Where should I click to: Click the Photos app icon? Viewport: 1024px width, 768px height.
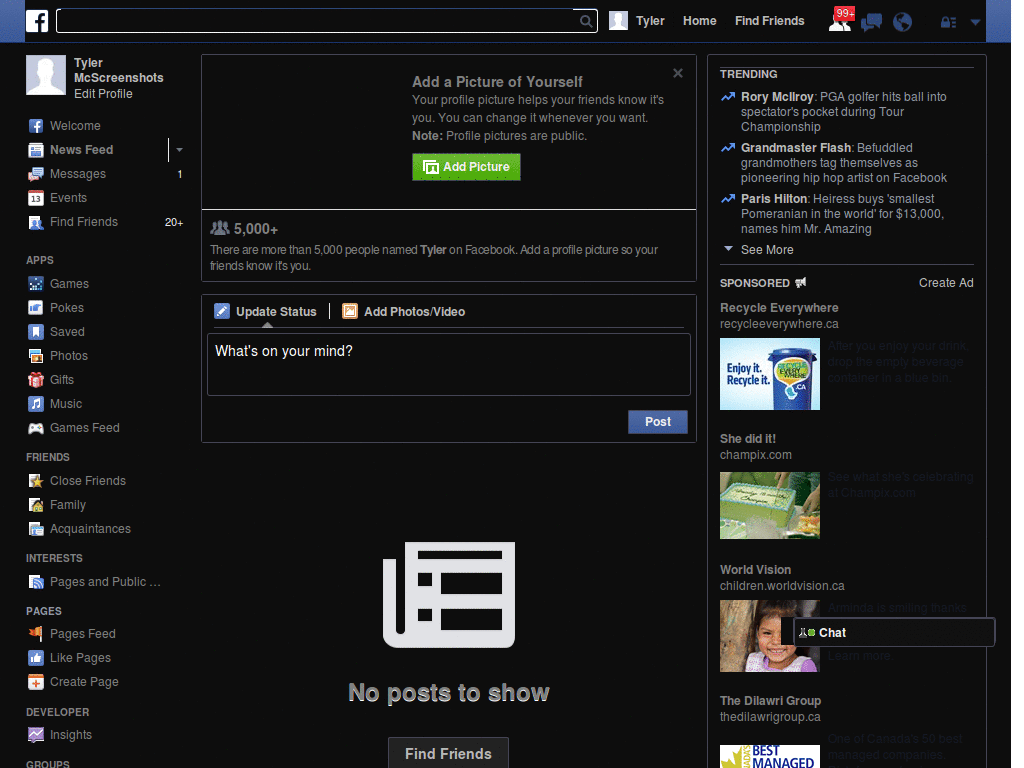click(x=36, y=356)
